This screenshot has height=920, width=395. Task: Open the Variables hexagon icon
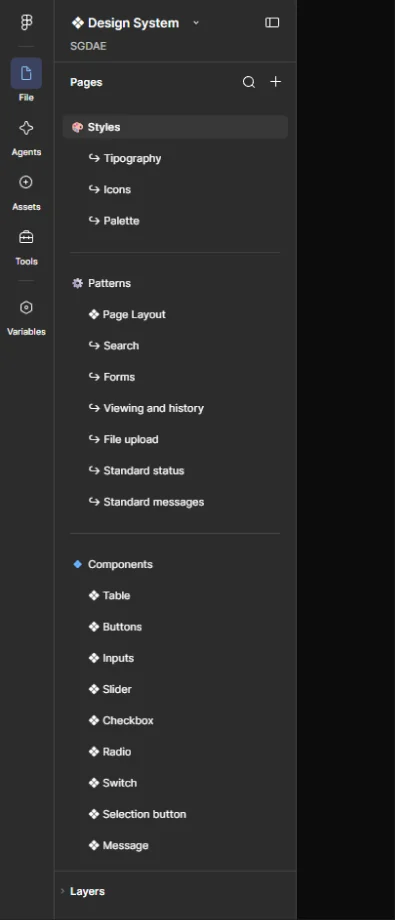pyautogui.click(x=26, y=307)
